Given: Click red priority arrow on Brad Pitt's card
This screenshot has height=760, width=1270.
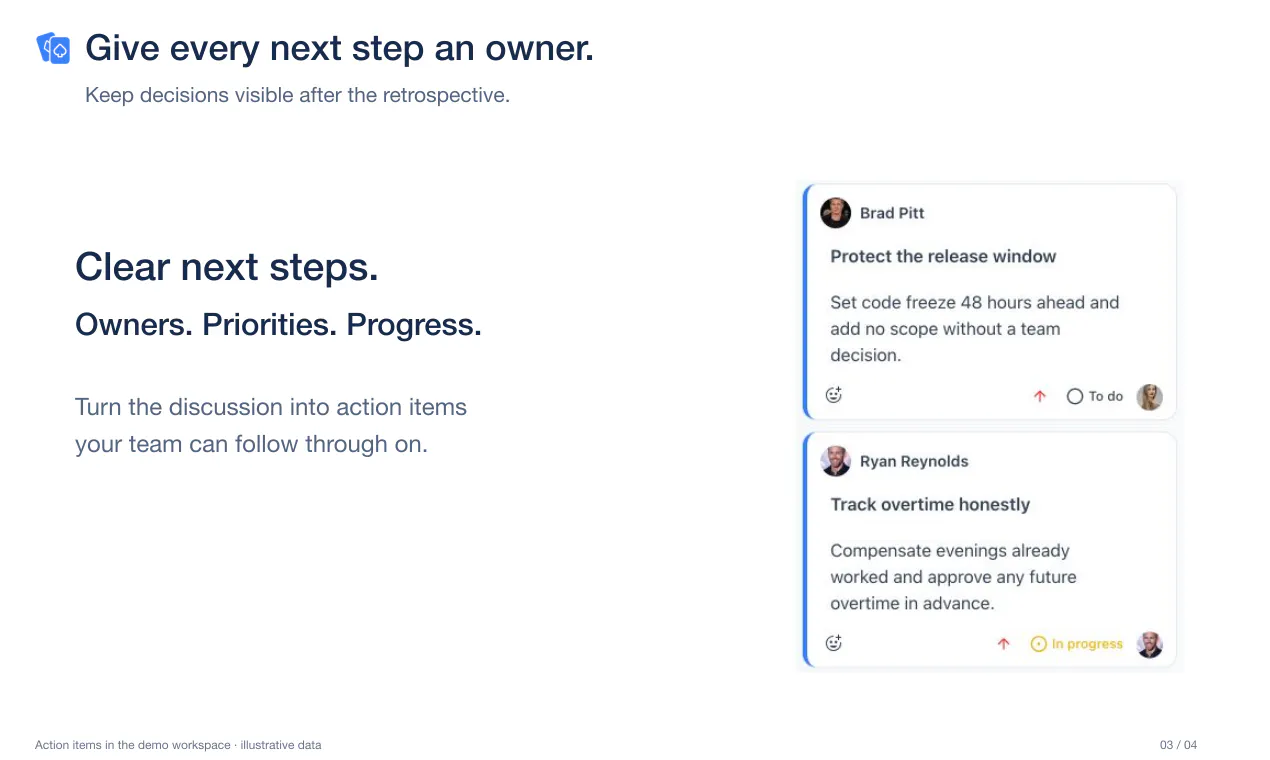Looking at the screenshot, I should [x=1040, y=396].
